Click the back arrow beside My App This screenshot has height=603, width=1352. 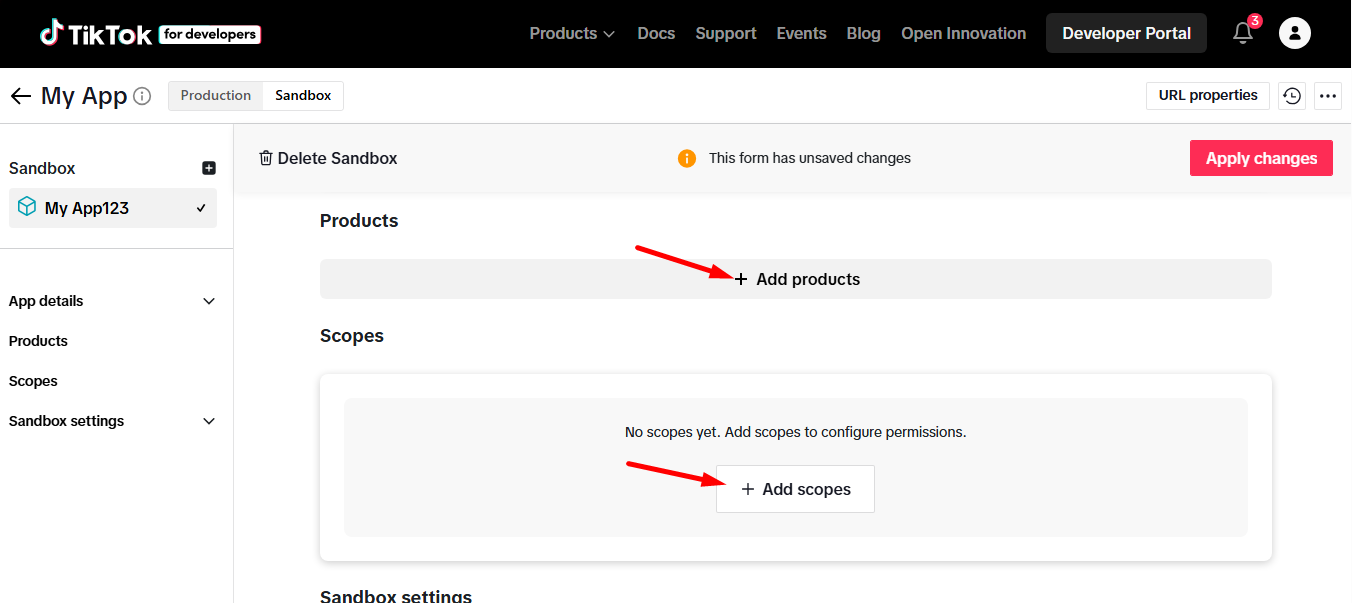coord(21,96)
